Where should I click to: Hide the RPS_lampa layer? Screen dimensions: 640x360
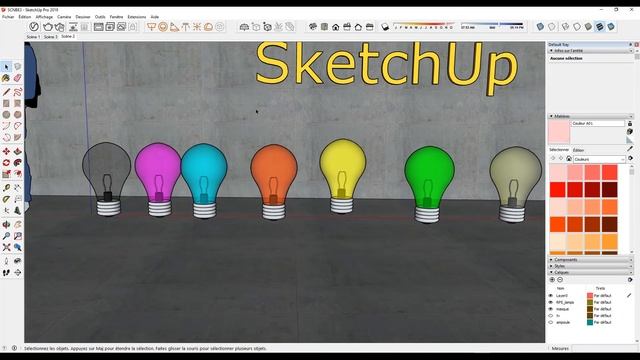pyautogui.click(x=551, y=302)
